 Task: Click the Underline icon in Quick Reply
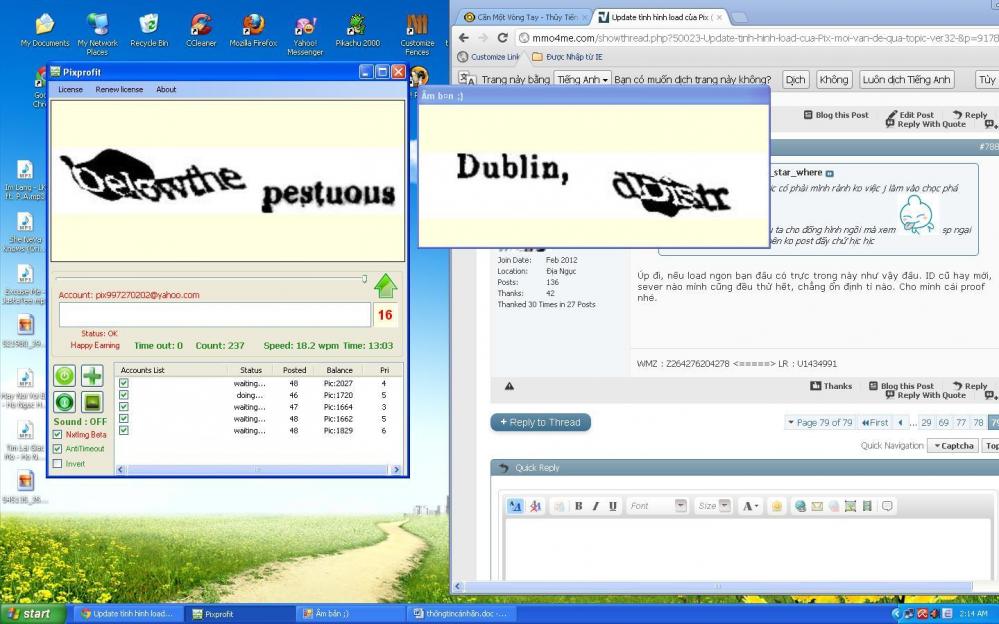click(612, 505)
